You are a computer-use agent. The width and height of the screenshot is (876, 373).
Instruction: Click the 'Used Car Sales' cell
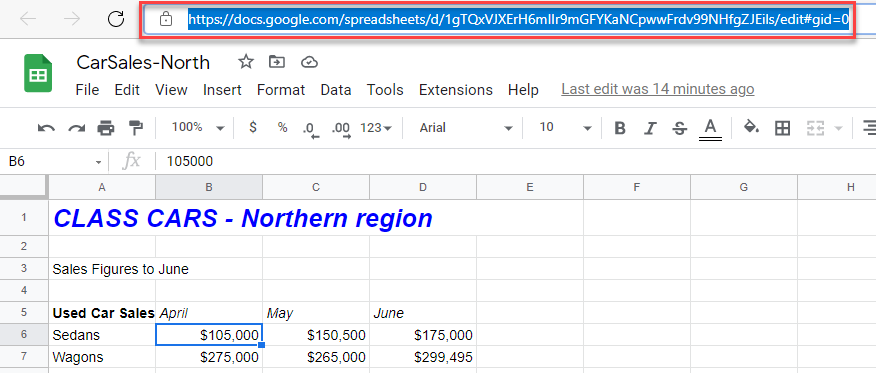pyautogui.click(x=102, y=313)
